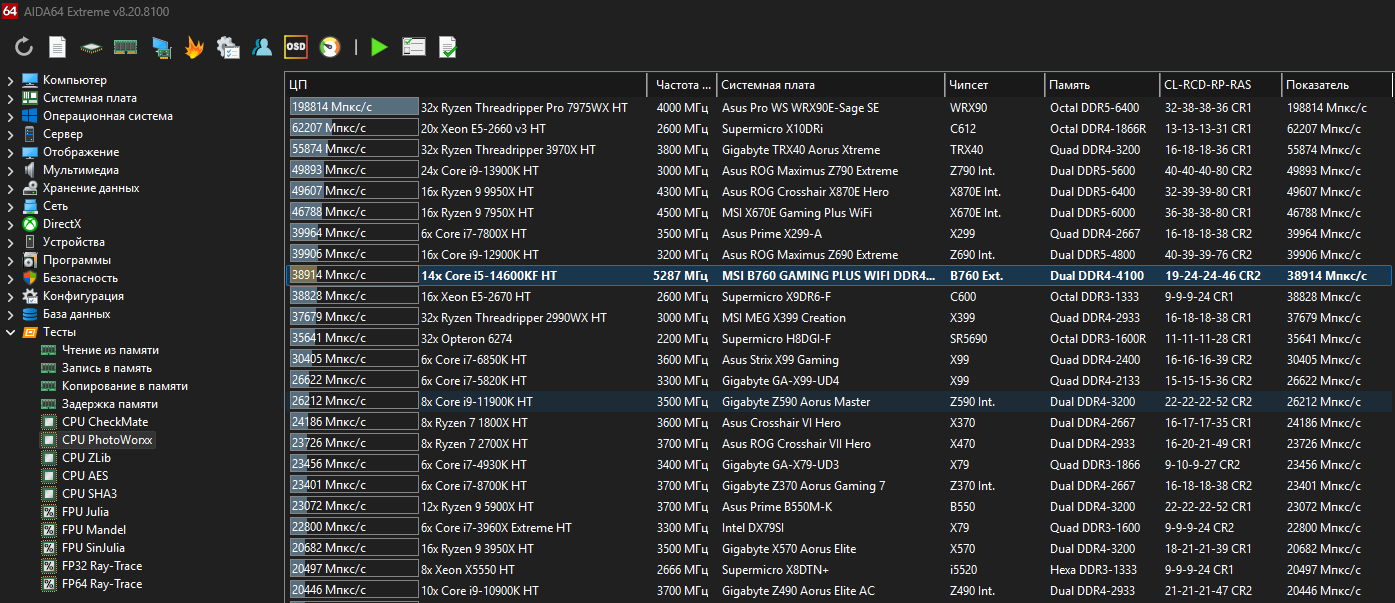This screenshot has height=603, width=1395.
Task: Click the checklist results toolbar icon
Action: click(414, 46)
